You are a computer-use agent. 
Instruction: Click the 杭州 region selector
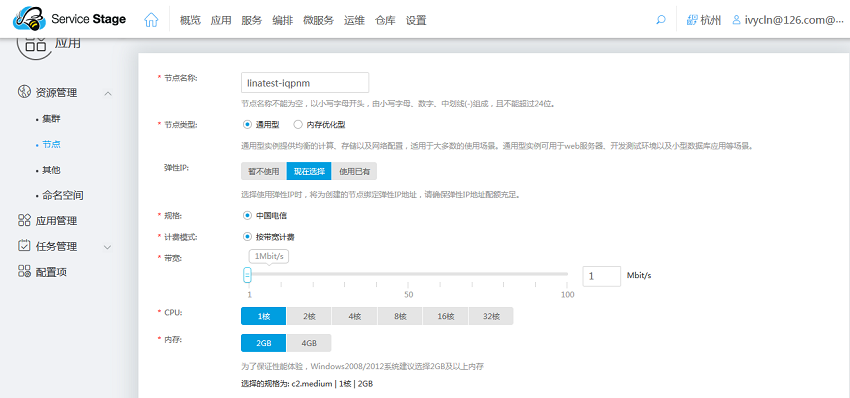tap(711, 21)
